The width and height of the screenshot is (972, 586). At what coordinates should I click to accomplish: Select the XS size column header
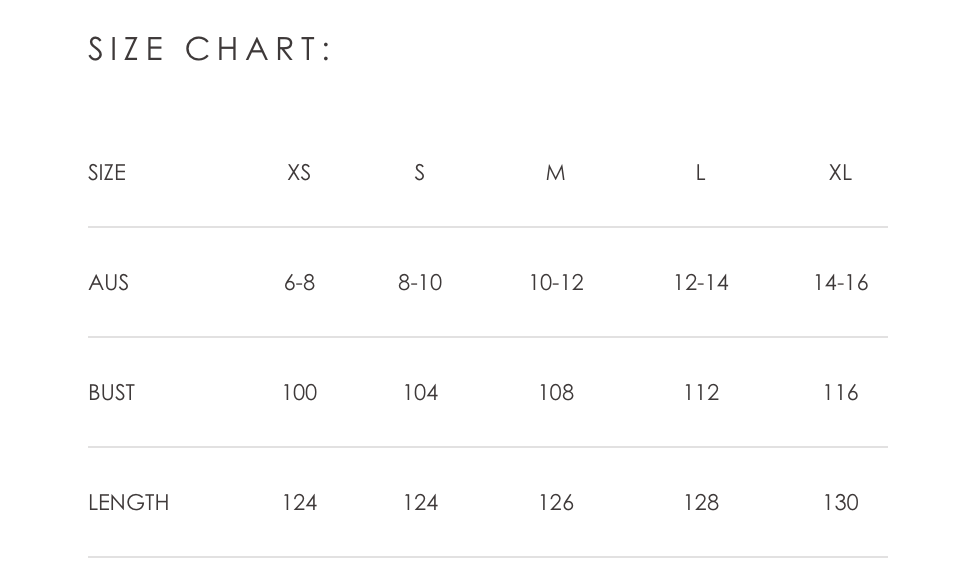coord(299,172)
